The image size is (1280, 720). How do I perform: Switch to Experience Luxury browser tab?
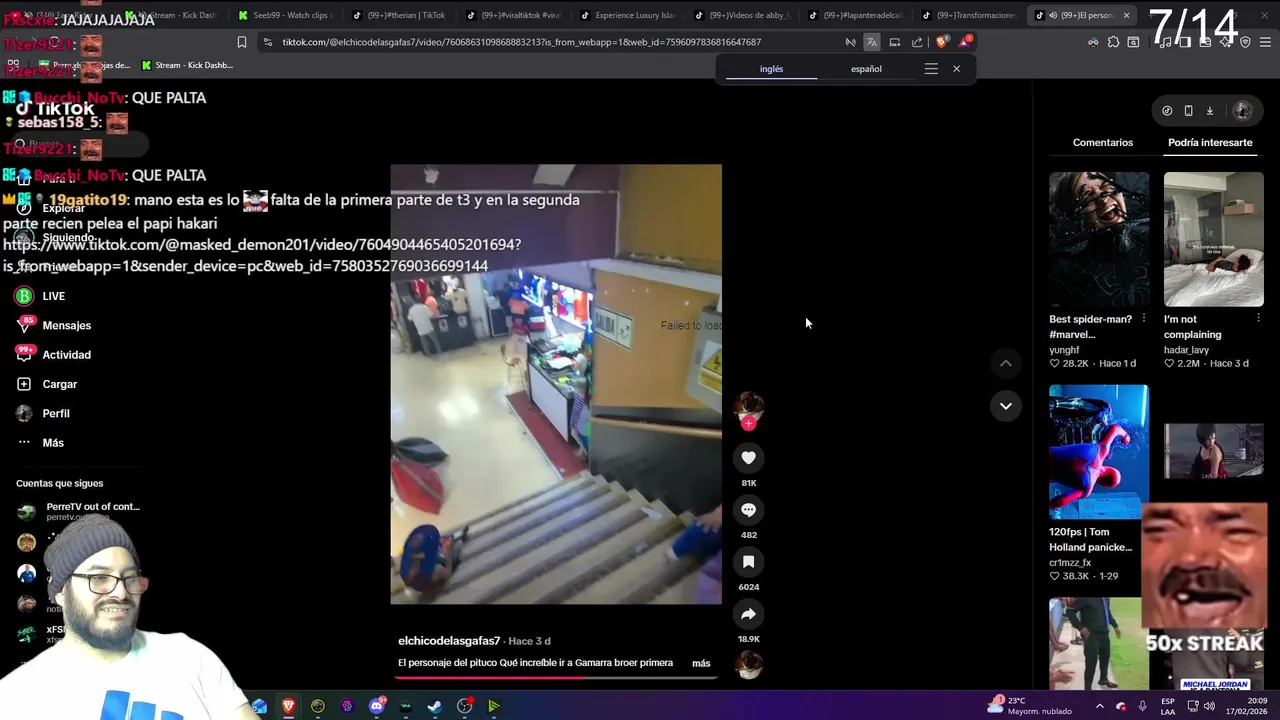click(628, 15)
